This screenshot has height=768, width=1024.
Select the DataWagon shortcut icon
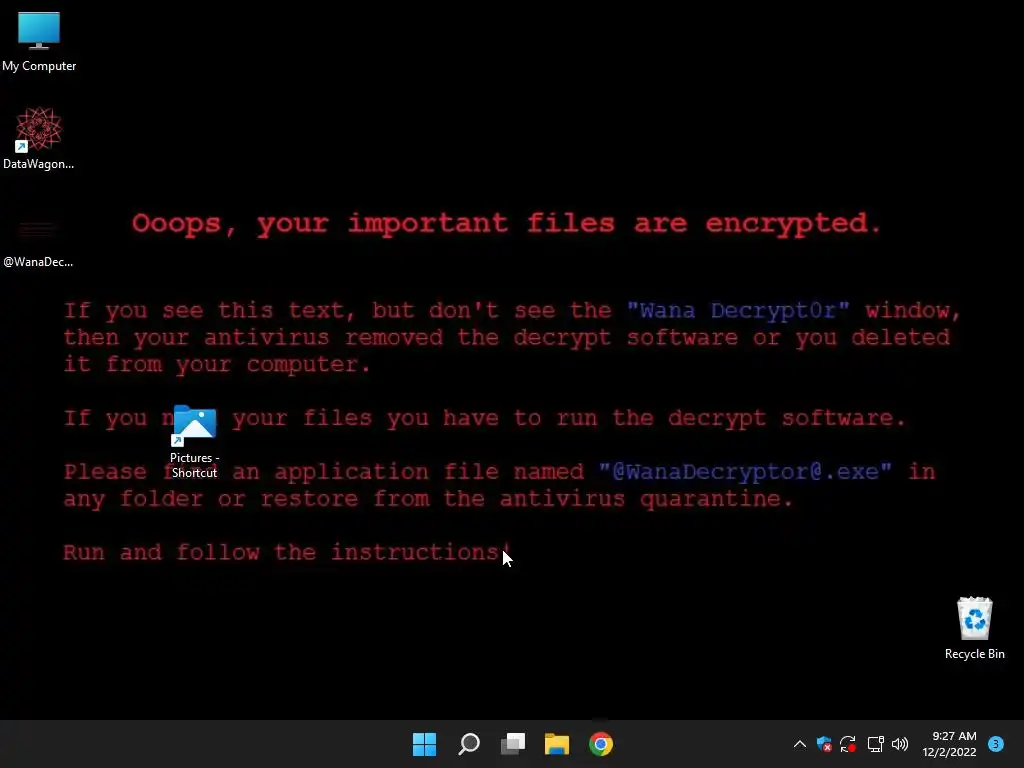point(39,138)
